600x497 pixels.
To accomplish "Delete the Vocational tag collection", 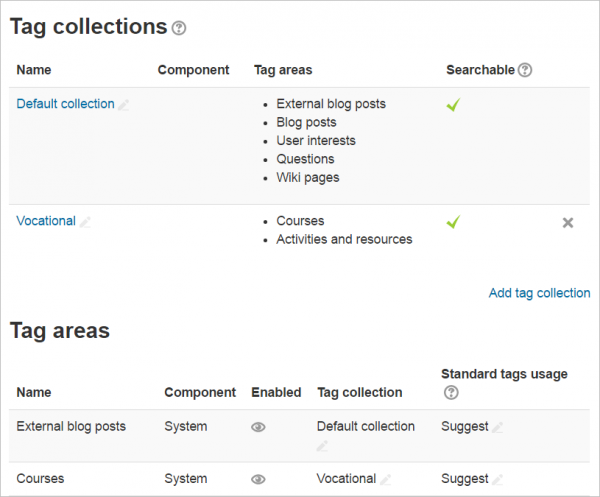I will pyautogui.click(x=568, y=222).
